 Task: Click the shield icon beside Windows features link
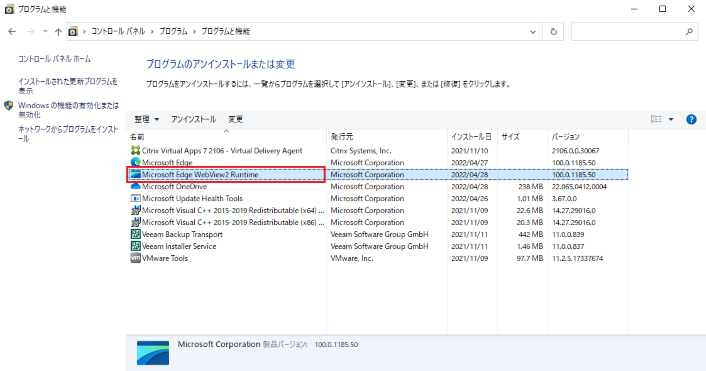coord(9,105)
